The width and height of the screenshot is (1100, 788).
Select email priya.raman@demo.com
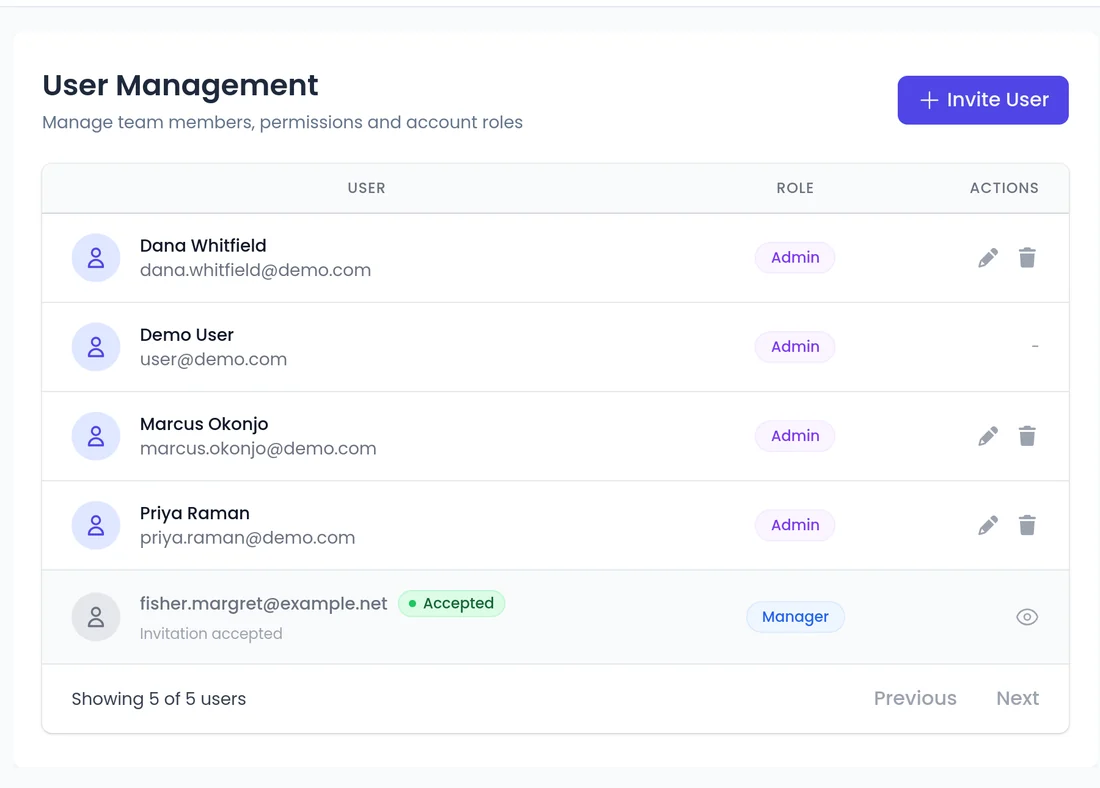click(x=248, y=537)
